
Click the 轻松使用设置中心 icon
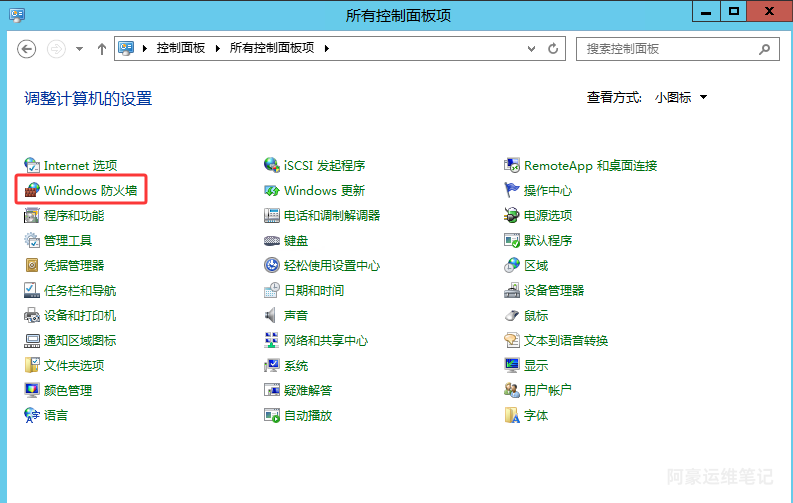coord(272,265)
